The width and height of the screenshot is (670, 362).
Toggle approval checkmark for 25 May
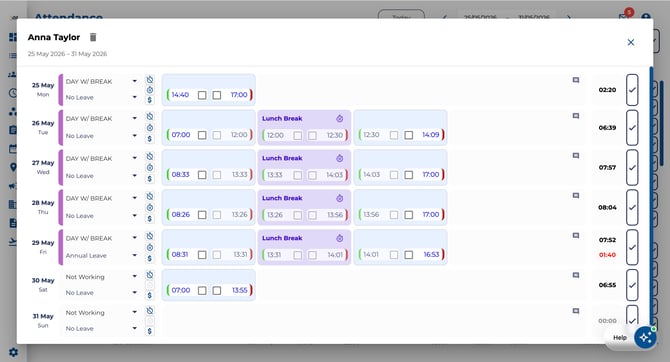[x=632, y=90]
